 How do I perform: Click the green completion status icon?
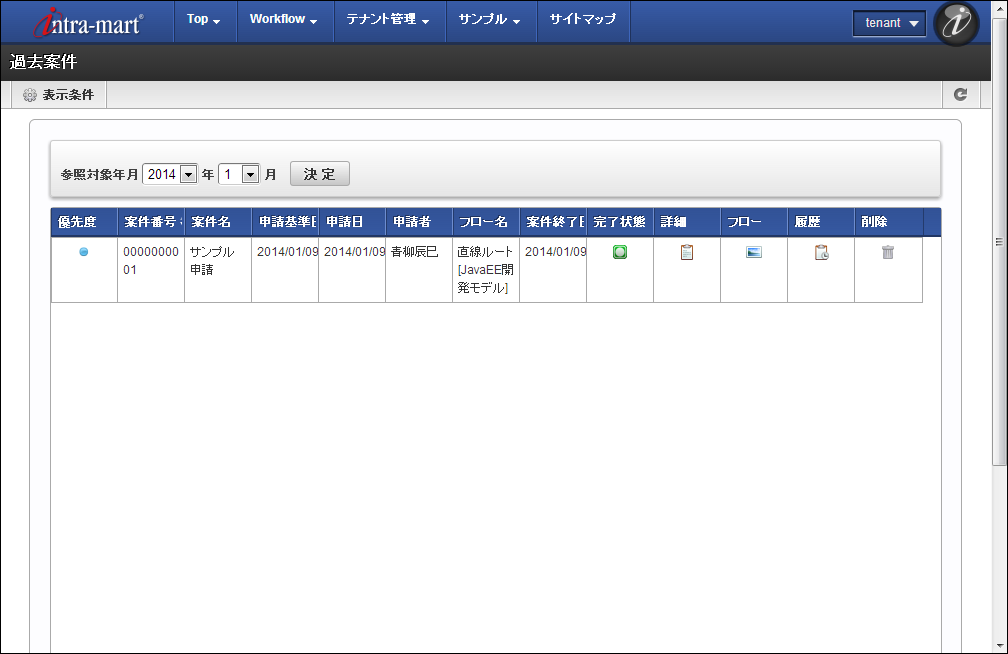coord(620,252)
